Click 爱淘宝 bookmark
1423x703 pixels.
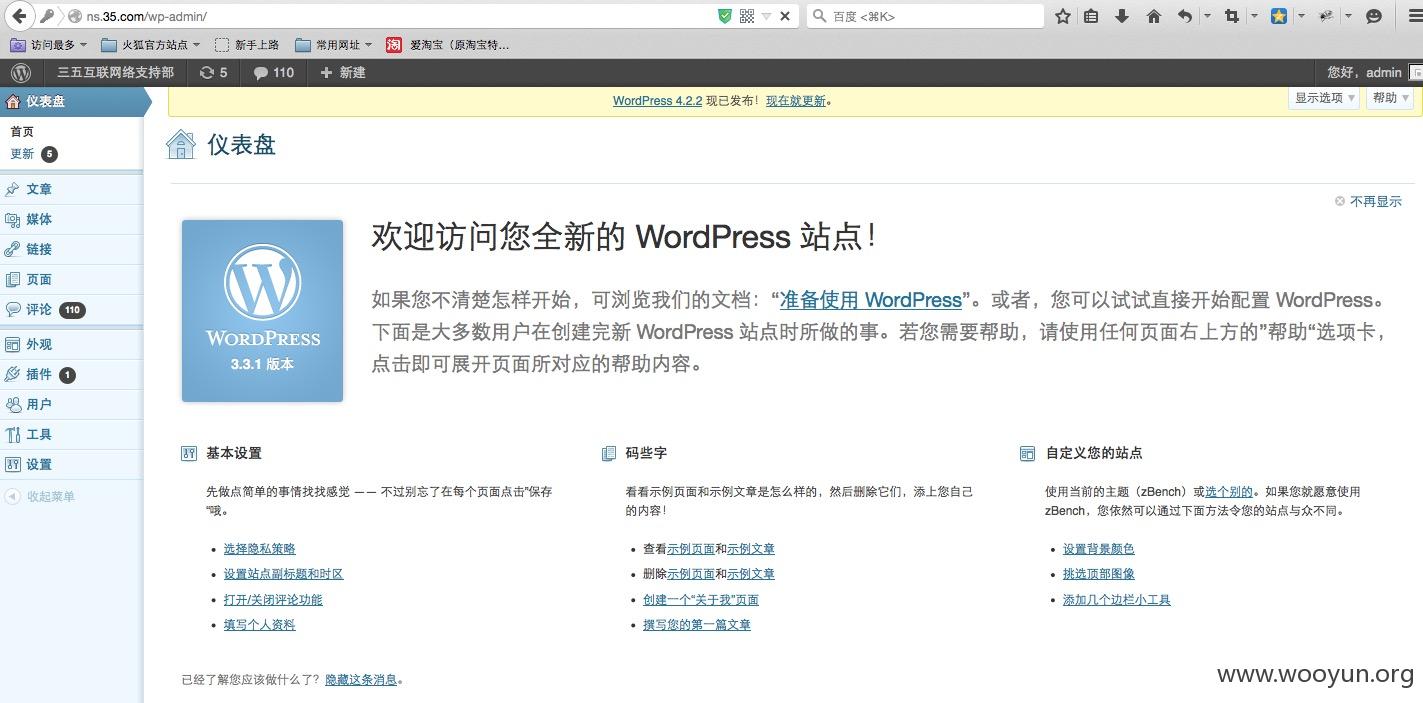coord(448,45)
